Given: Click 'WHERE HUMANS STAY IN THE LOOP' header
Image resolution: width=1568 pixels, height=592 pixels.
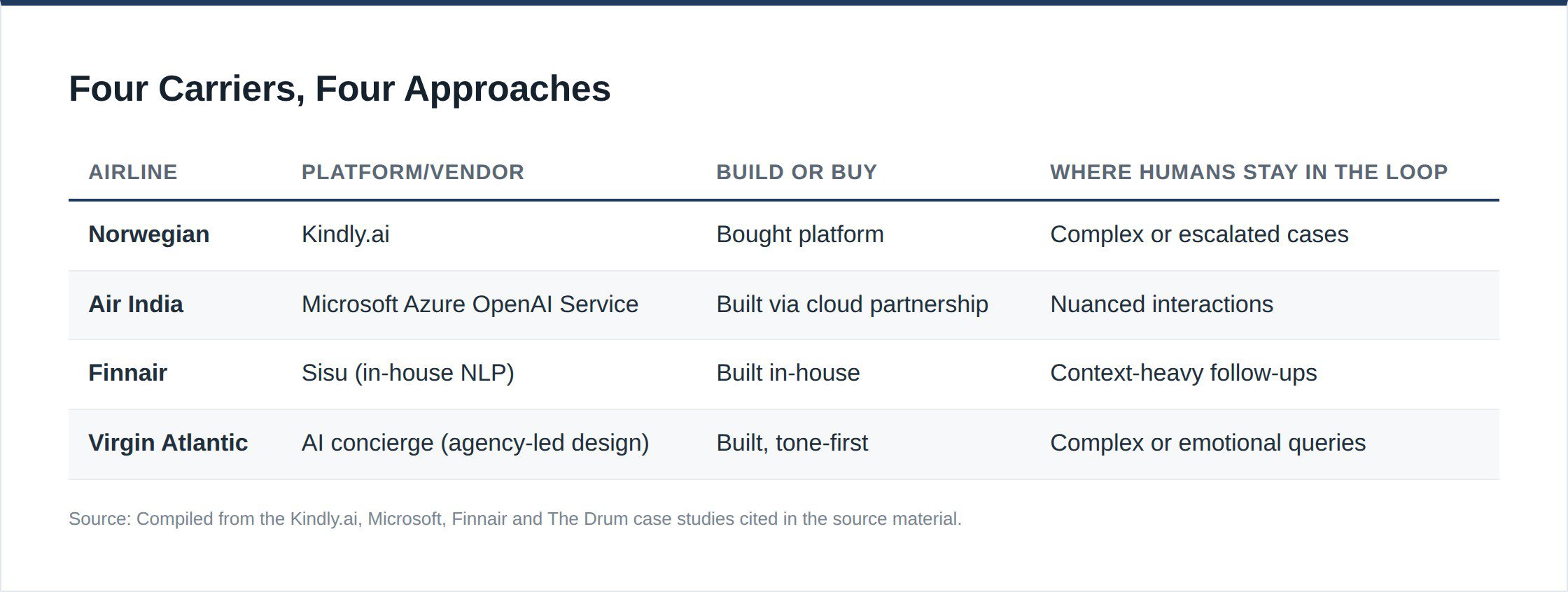Looking at the screenshot, I should click(1249, 172).
